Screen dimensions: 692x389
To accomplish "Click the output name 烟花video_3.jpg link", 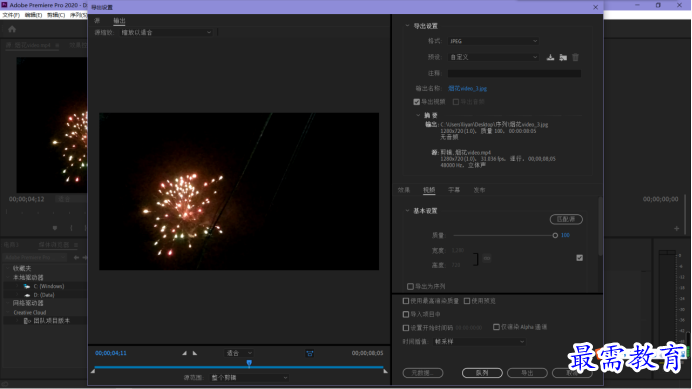I will (x=467, y=89).
